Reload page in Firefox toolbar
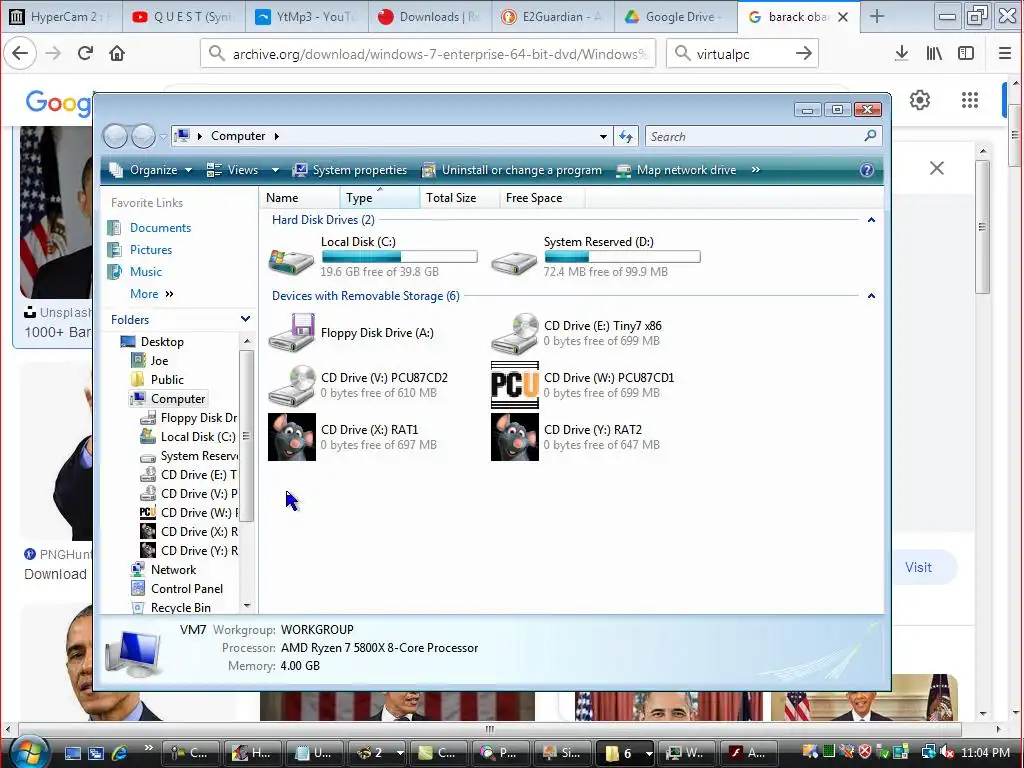The width and height of the screenshot is (1024, 768). (85, 53)
